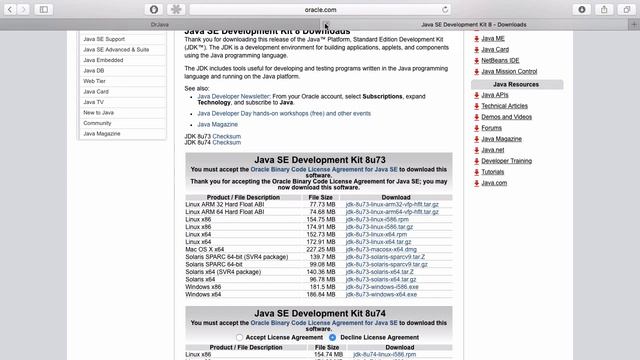Select the Java SE Development Kit 8 Downloads tab

pyautogui.click(x=473, y=24)
